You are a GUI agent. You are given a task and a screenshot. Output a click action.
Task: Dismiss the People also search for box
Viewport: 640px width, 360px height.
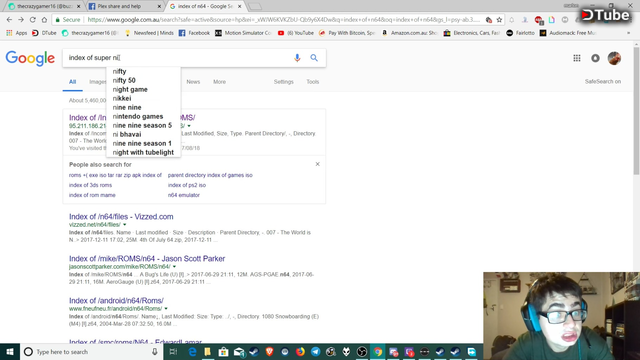(318, 164)
